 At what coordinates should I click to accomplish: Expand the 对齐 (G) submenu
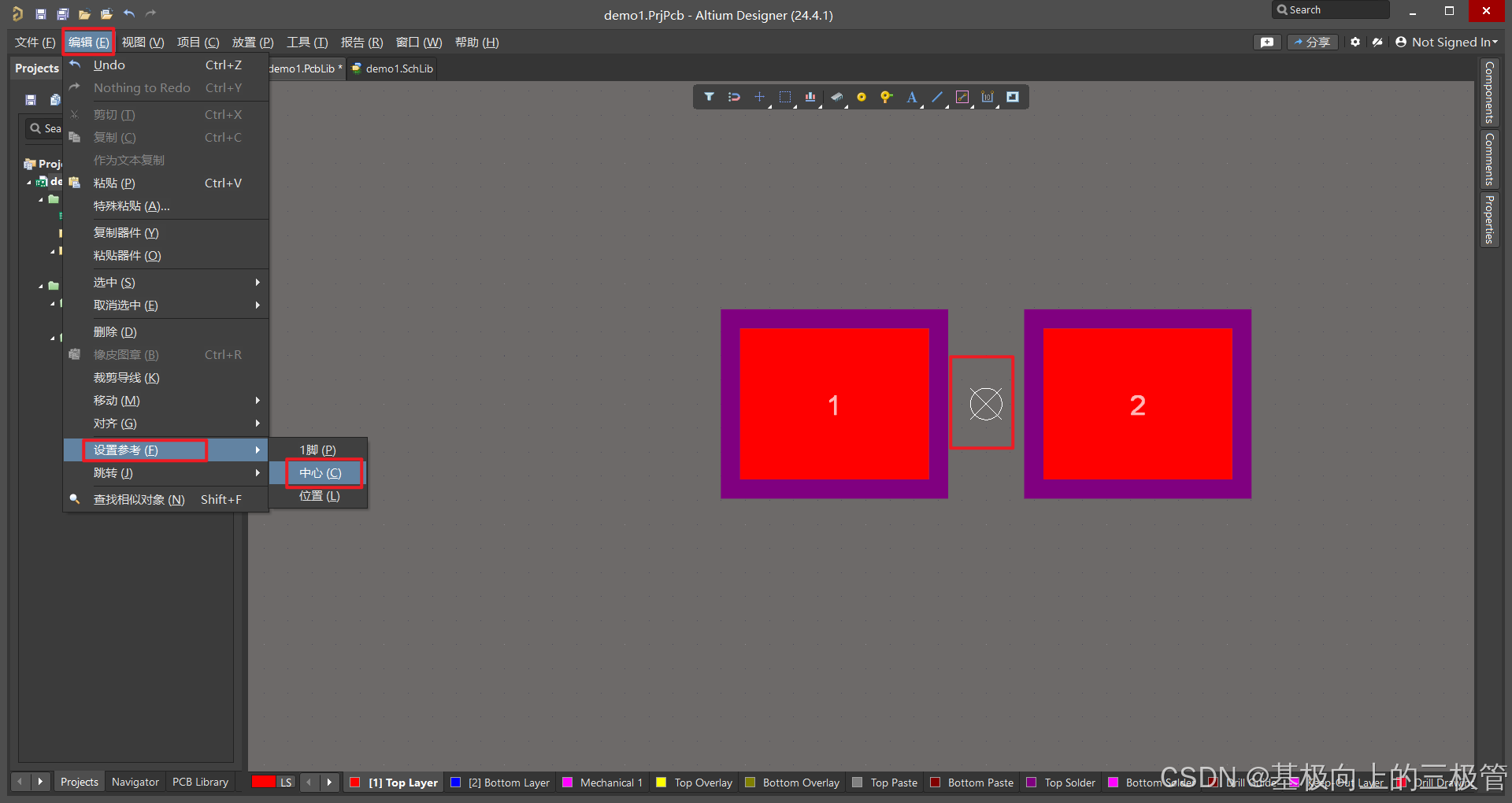(166, 423)
